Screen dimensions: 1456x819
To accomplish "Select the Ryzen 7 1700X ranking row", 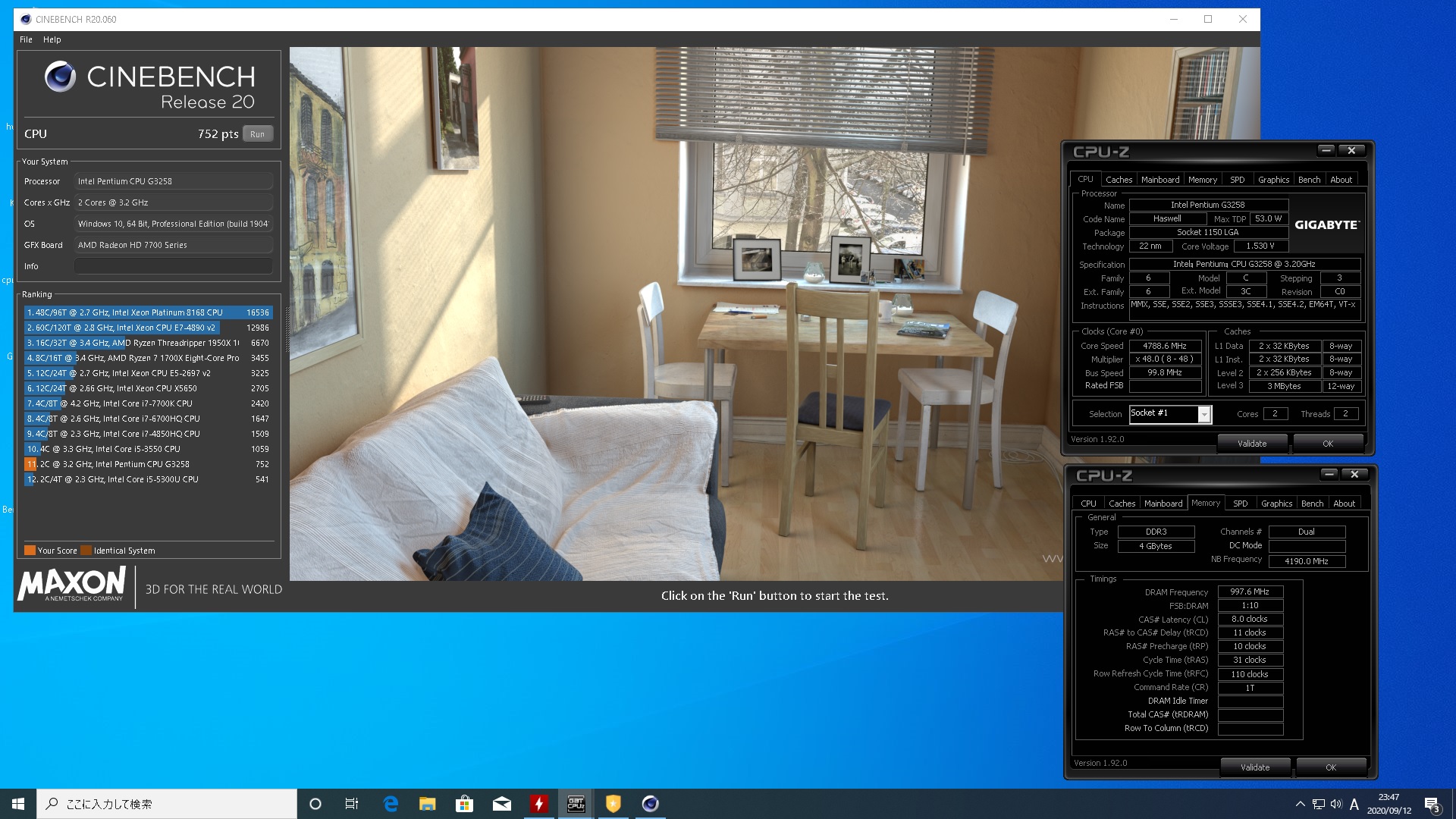I will click(148, 358).
